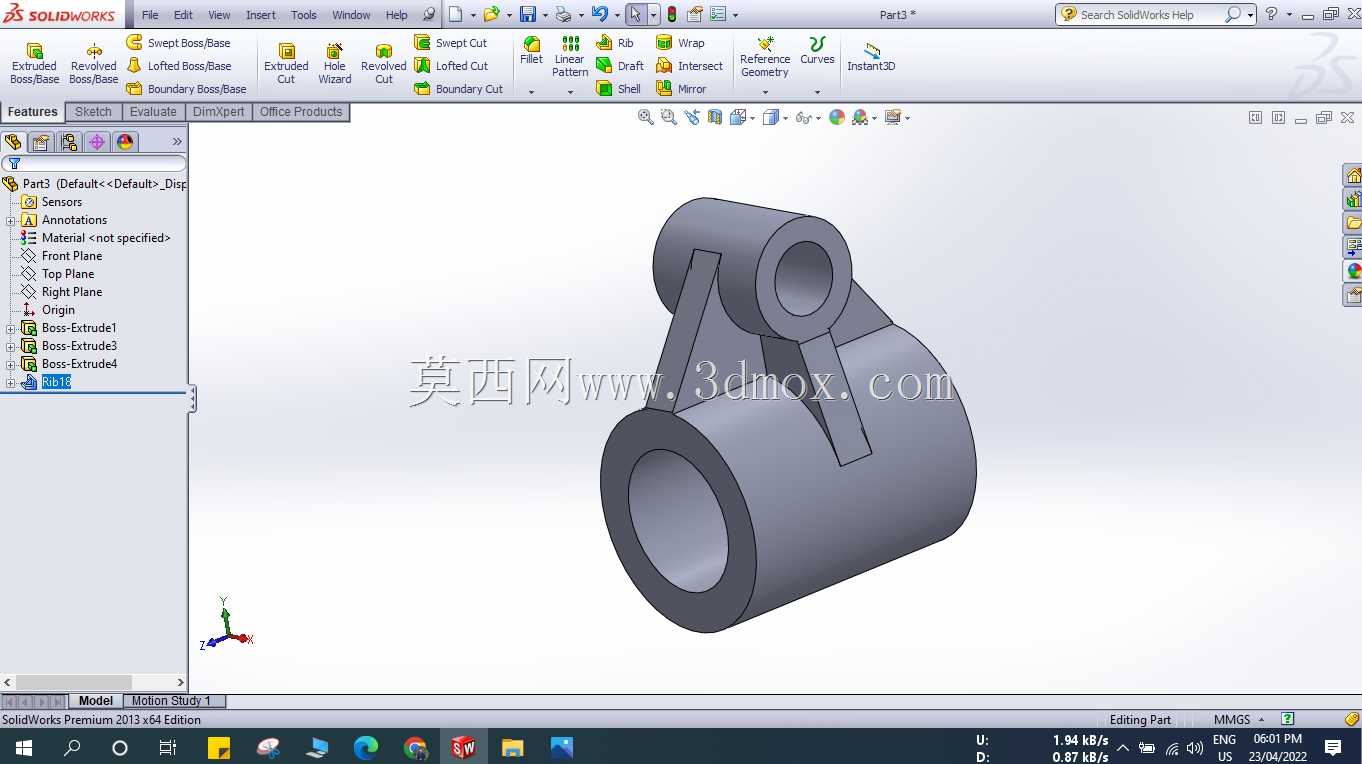This screenshot has width=1362, height=764.
Task: Click the feature tree filter field
Action: point(94,163)
